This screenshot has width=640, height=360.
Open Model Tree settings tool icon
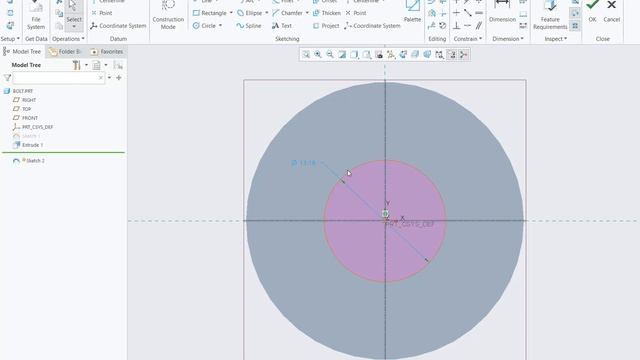[76, 65]
